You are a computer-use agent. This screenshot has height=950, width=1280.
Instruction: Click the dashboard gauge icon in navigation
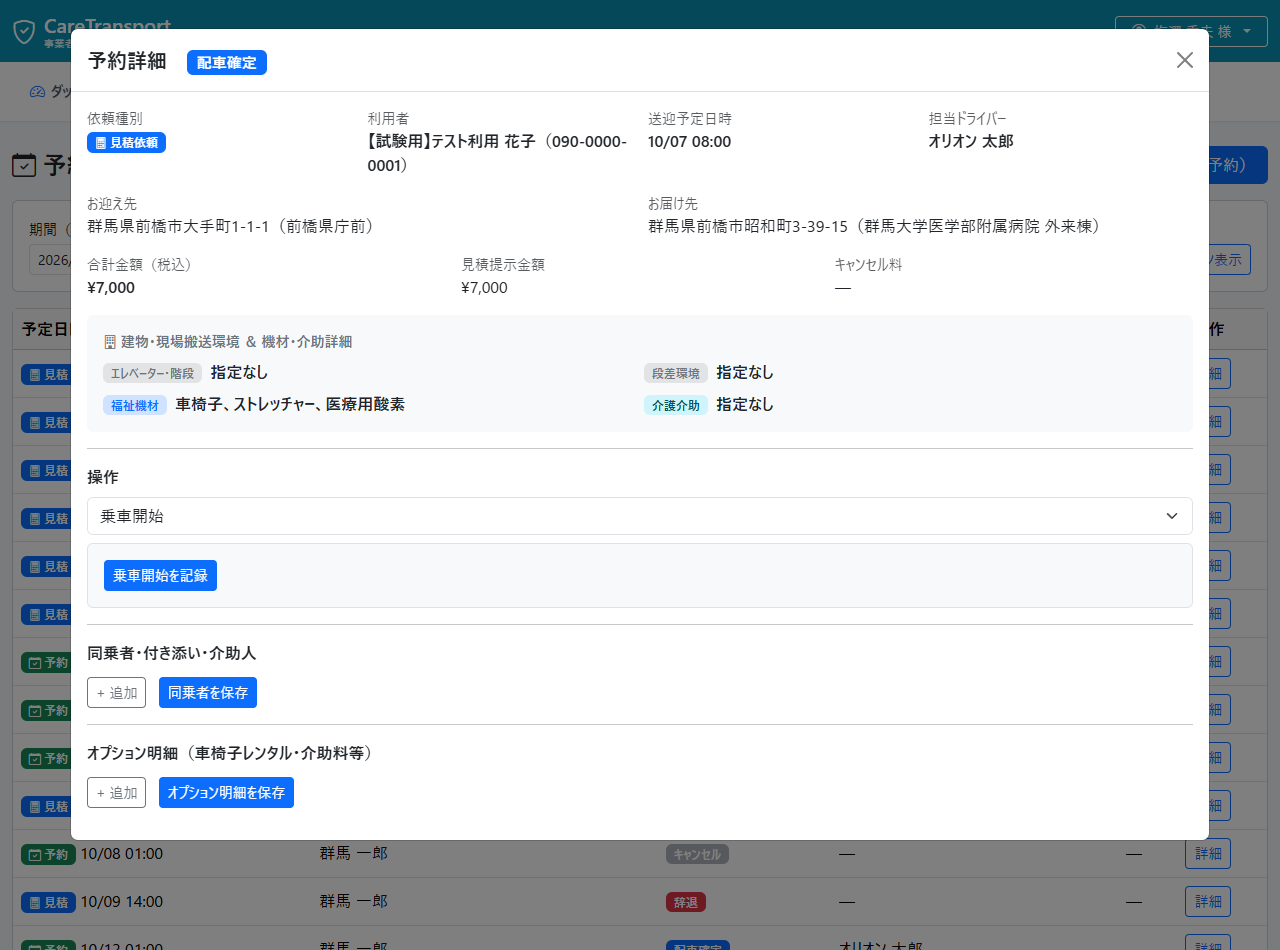38,91
